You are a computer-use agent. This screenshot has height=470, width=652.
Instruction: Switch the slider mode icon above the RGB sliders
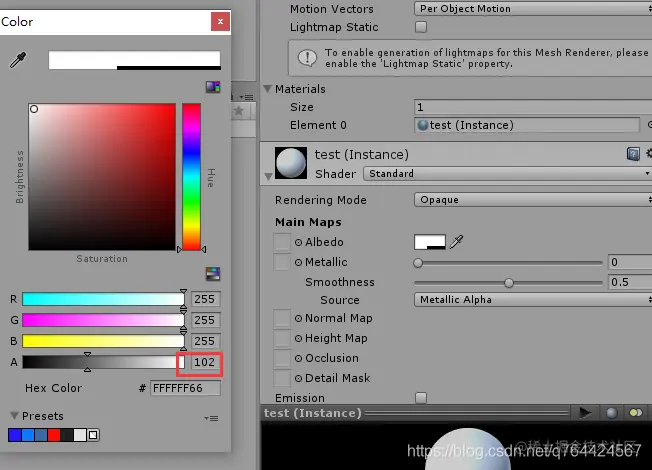click(x=213, y=274)
